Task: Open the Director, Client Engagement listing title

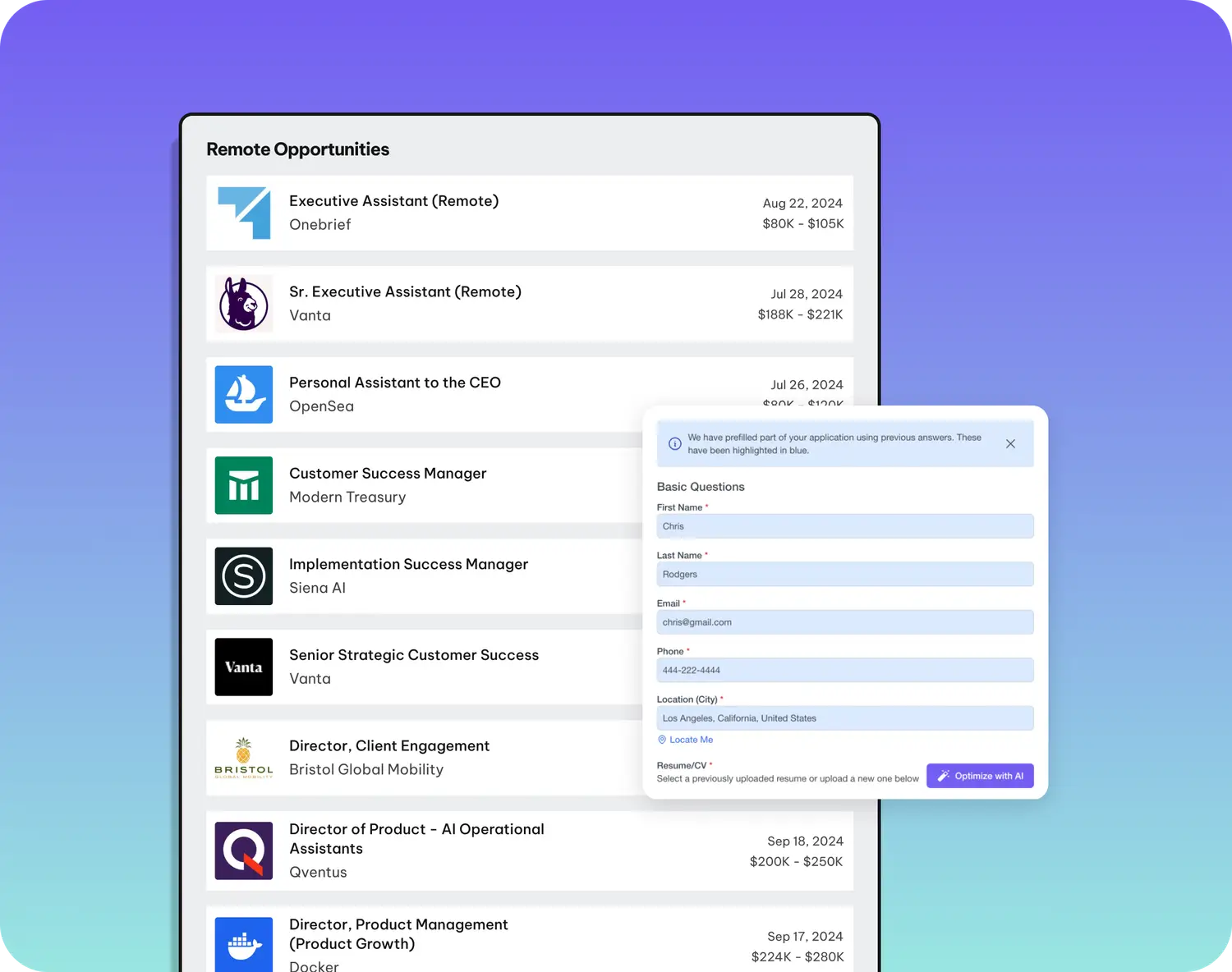Action: coord(389,745)
